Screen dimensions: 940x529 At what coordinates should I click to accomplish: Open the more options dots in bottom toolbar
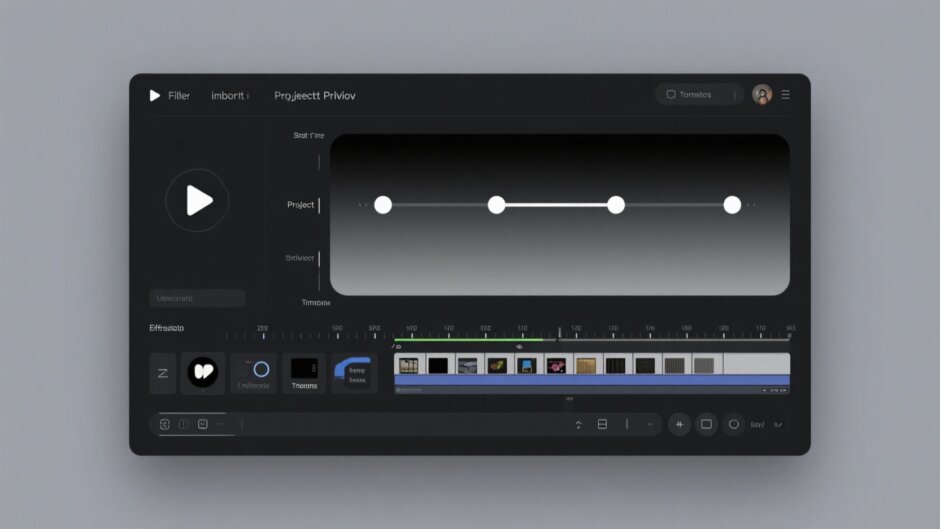click(x=221, y=424)
